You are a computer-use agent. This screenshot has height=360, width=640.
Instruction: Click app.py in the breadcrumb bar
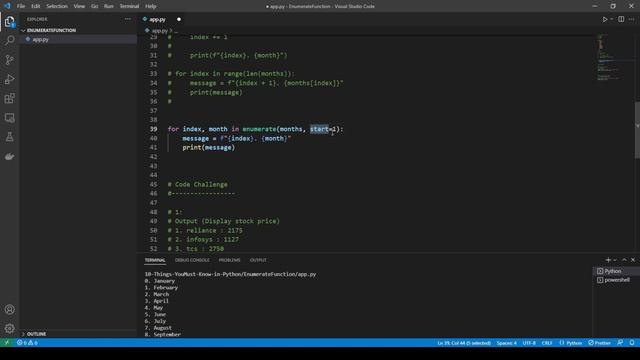(x=160, y=31)
